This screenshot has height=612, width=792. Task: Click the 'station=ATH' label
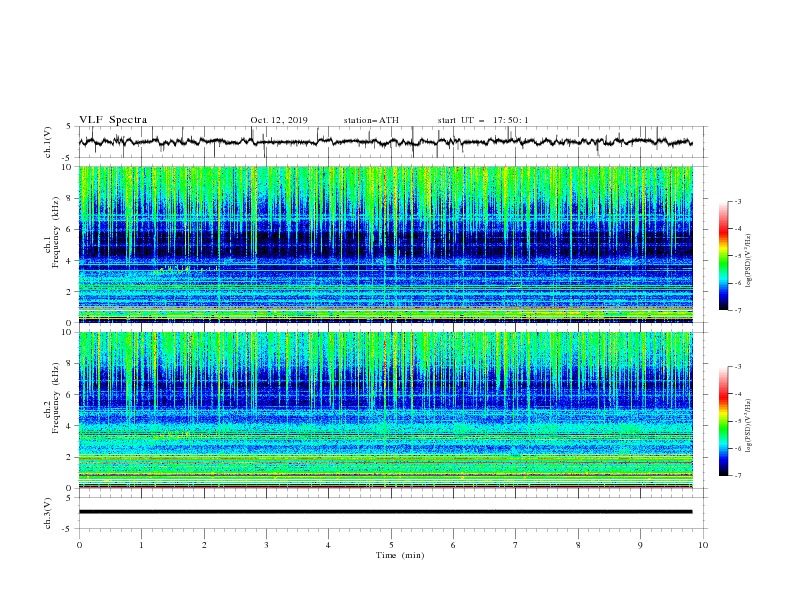pos(371,120)
